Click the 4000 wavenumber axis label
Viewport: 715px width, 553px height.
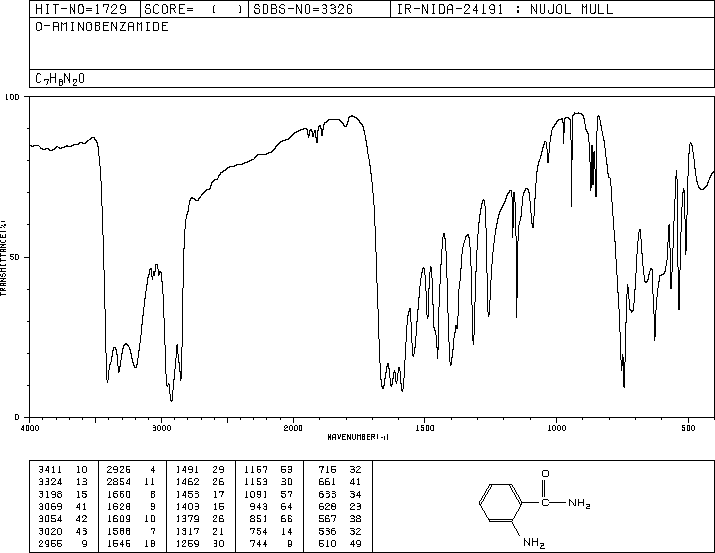pos(30,428)
